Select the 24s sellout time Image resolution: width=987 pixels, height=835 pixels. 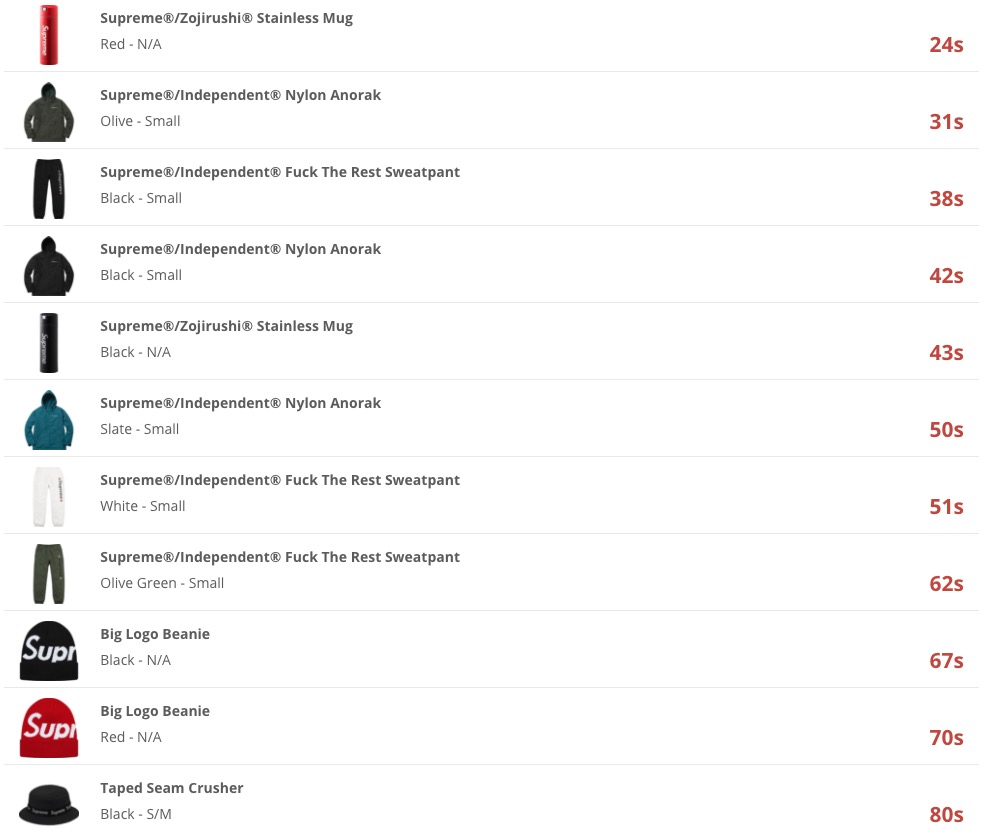[x=946, y=45]
